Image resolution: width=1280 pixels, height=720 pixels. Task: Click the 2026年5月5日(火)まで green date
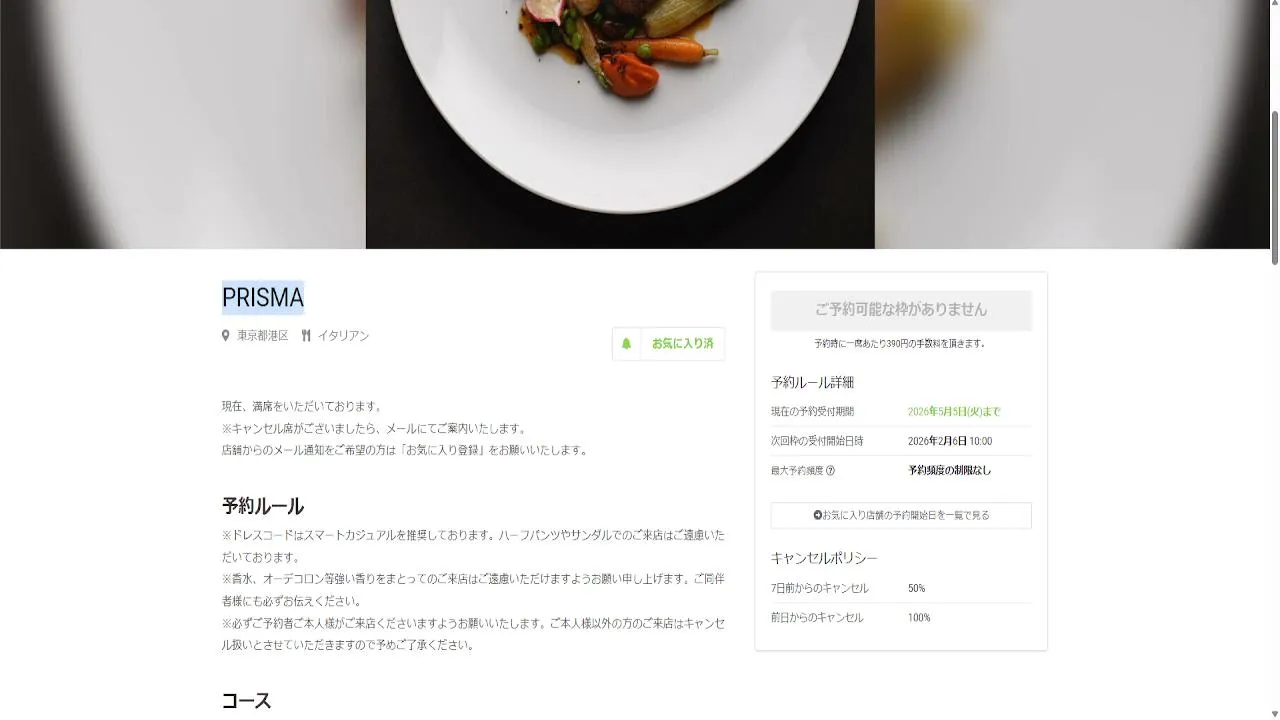[954, 412]
